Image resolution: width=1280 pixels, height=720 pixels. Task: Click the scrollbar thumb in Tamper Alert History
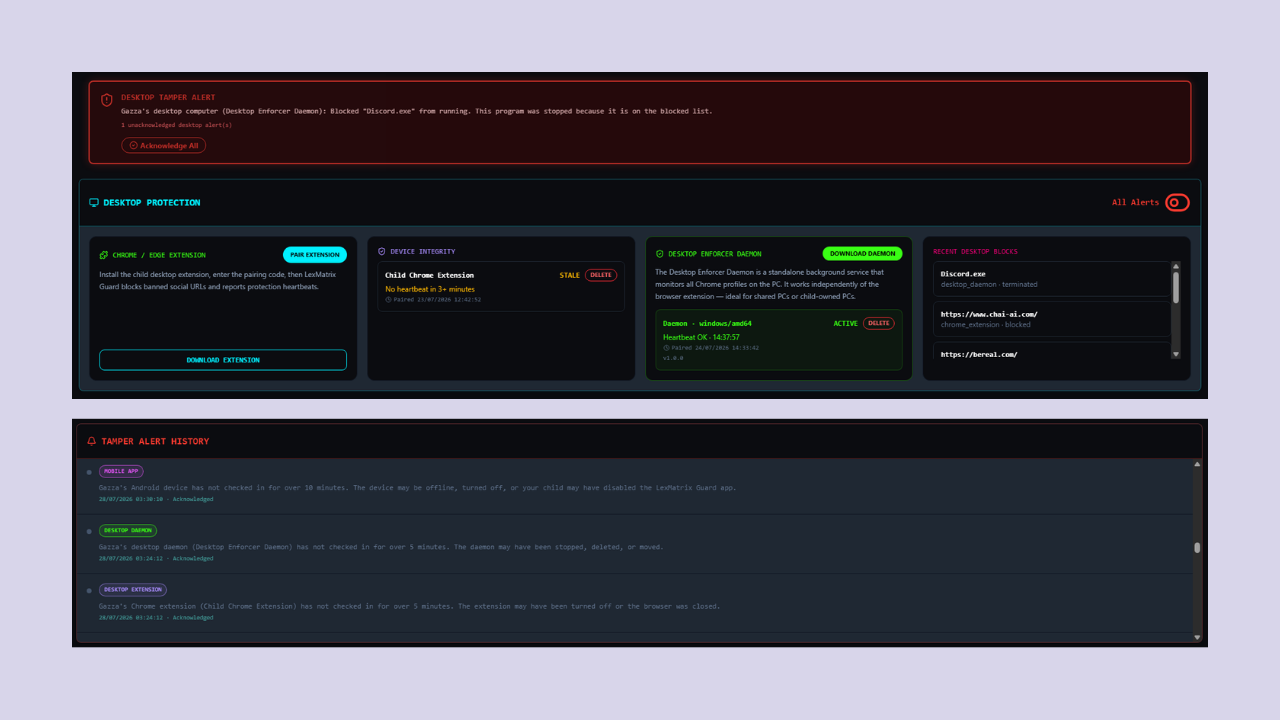(x=1197, y=548)
